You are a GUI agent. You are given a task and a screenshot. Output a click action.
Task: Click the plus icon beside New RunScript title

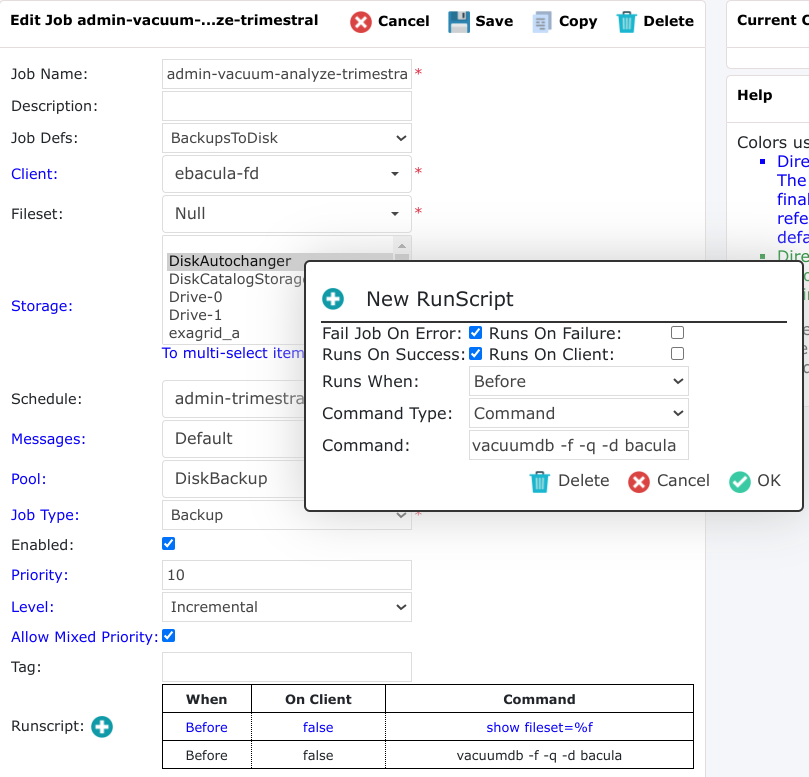click(333, 299)
